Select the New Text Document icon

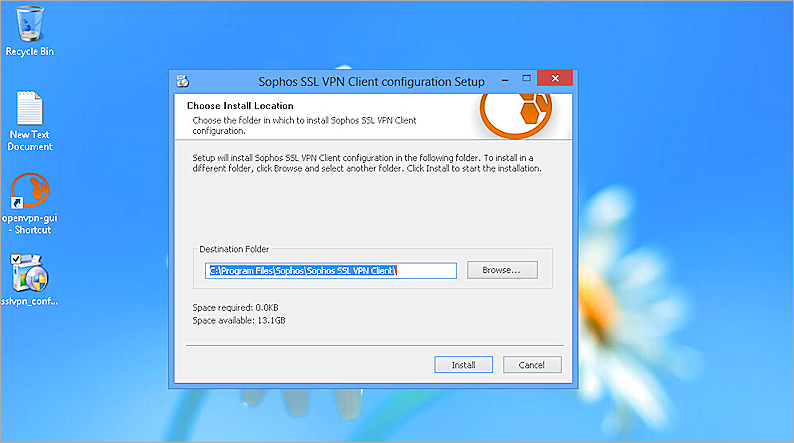tap(29, 121)
